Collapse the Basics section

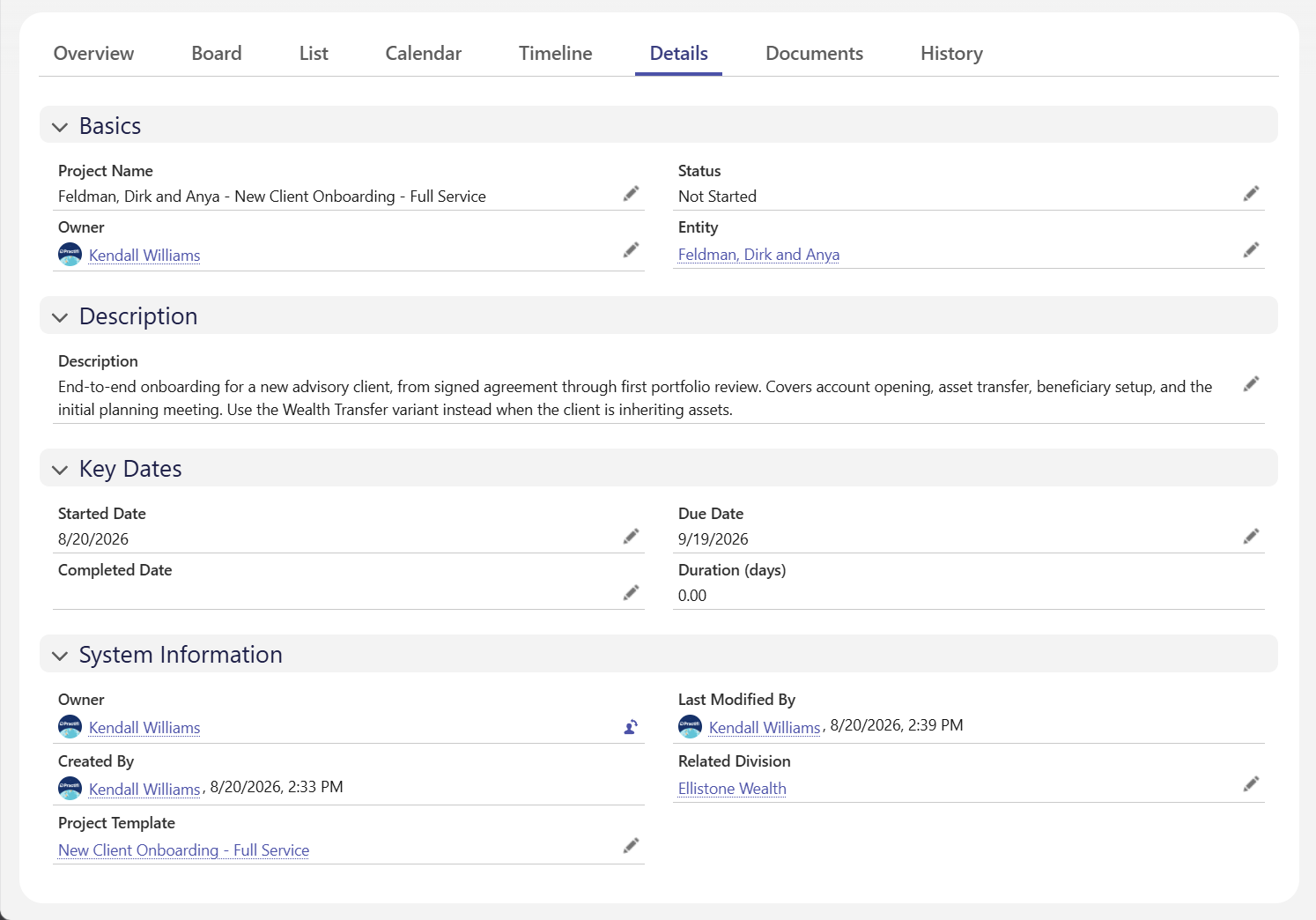pyautogui.click(x=60, y=127)
